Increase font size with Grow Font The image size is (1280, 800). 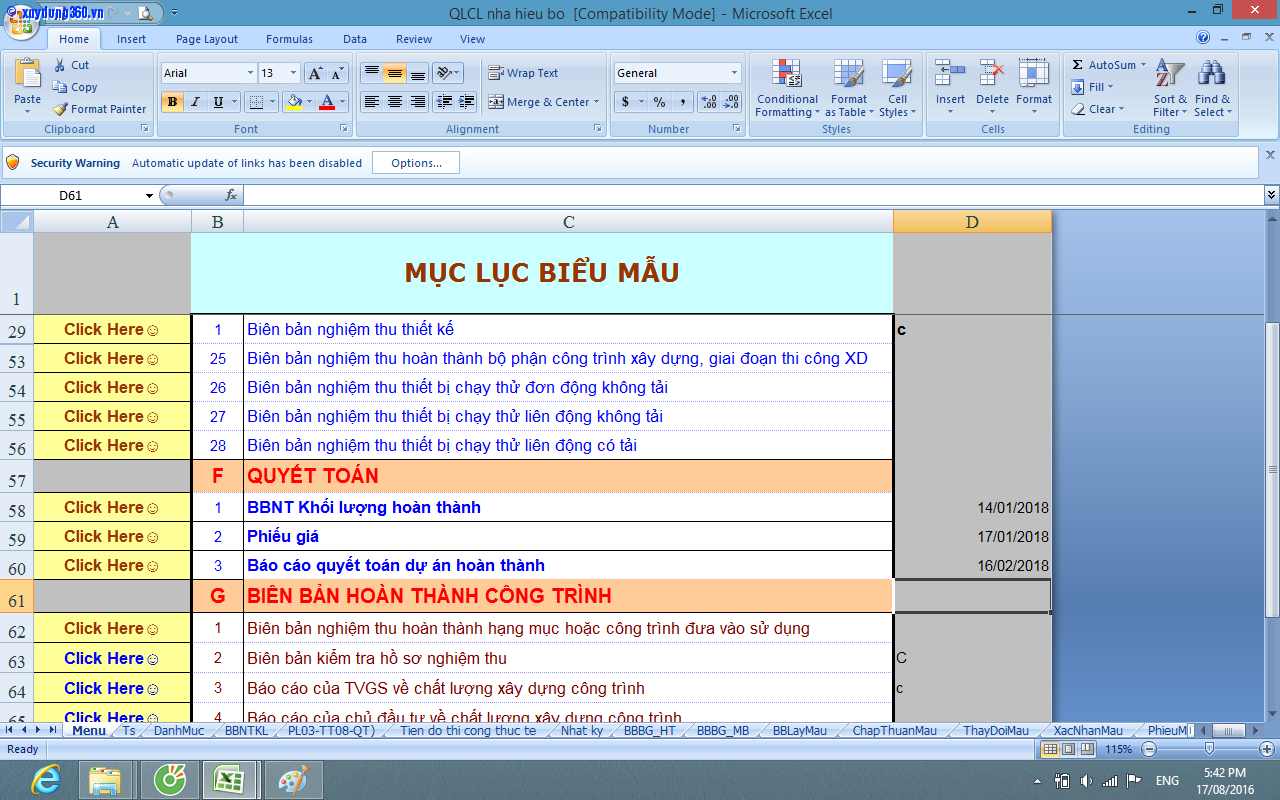tap(315, 73)
